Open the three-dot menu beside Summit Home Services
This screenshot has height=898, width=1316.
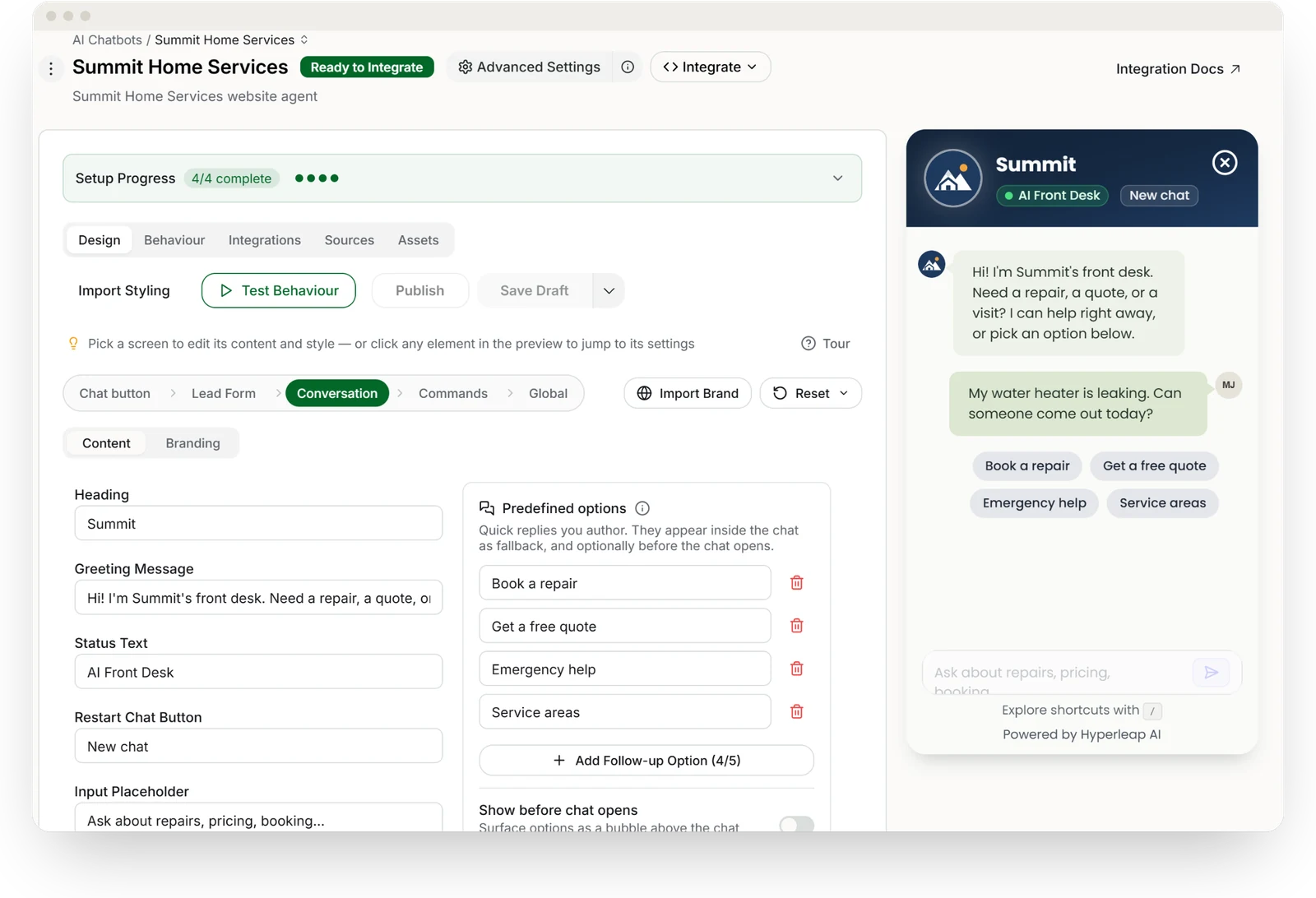[51, 68]
